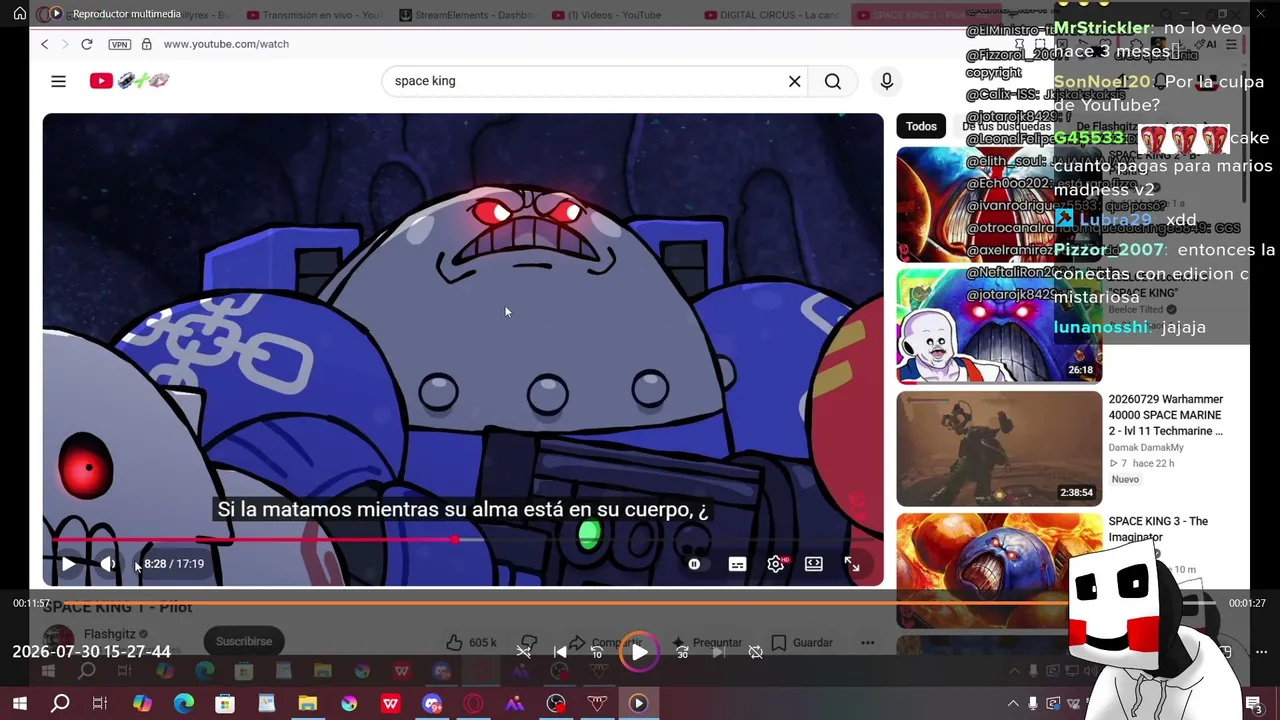The height and width of the screenshot is (720, 1280).
Task: Open Copilot from the taskbar
Action: 142,704
